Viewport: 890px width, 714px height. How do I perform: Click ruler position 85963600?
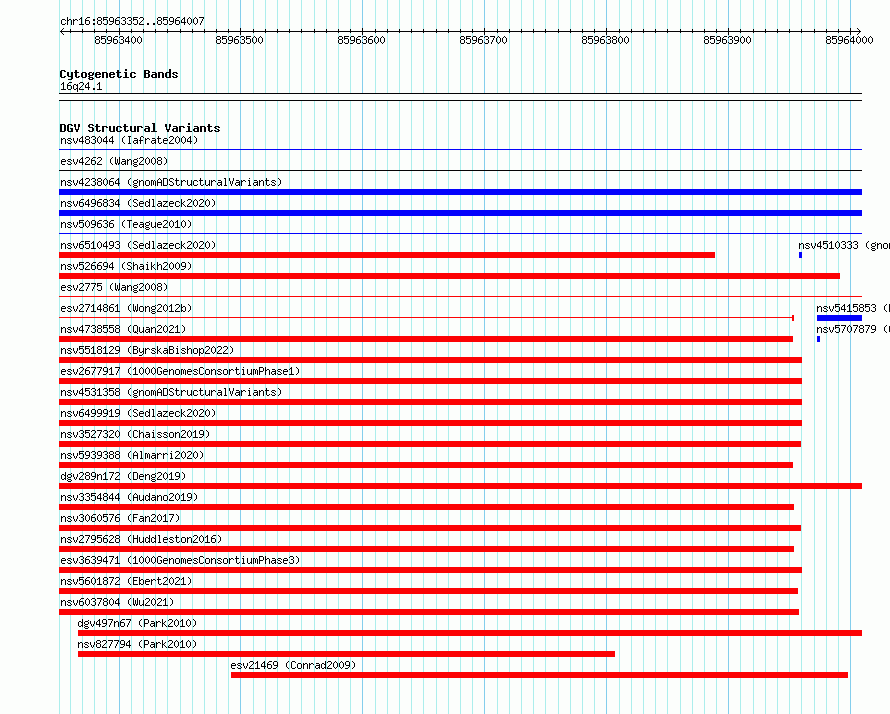(362, 40)
